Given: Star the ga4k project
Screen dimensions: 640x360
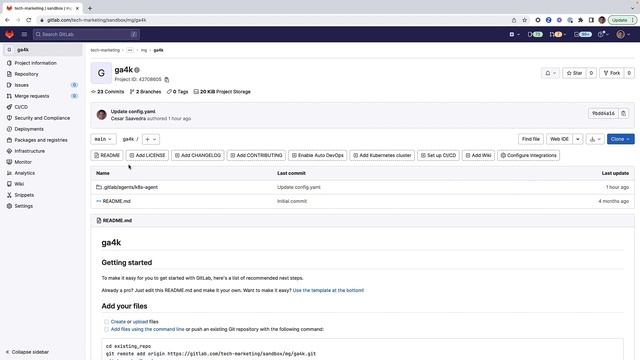Looking at the screenshot, I should [574, 73].
